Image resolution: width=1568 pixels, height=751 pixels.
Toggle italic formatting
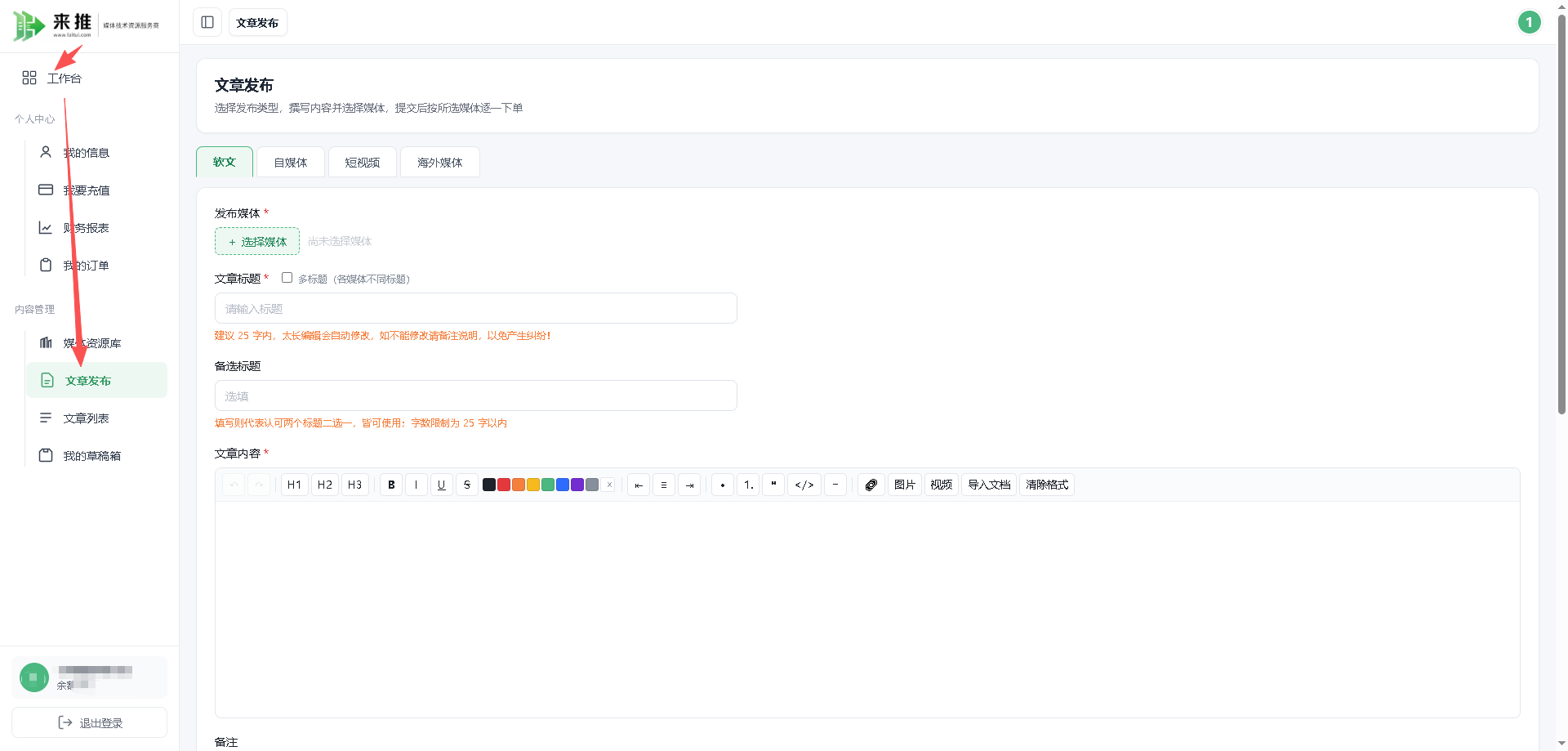coord(416,485)
